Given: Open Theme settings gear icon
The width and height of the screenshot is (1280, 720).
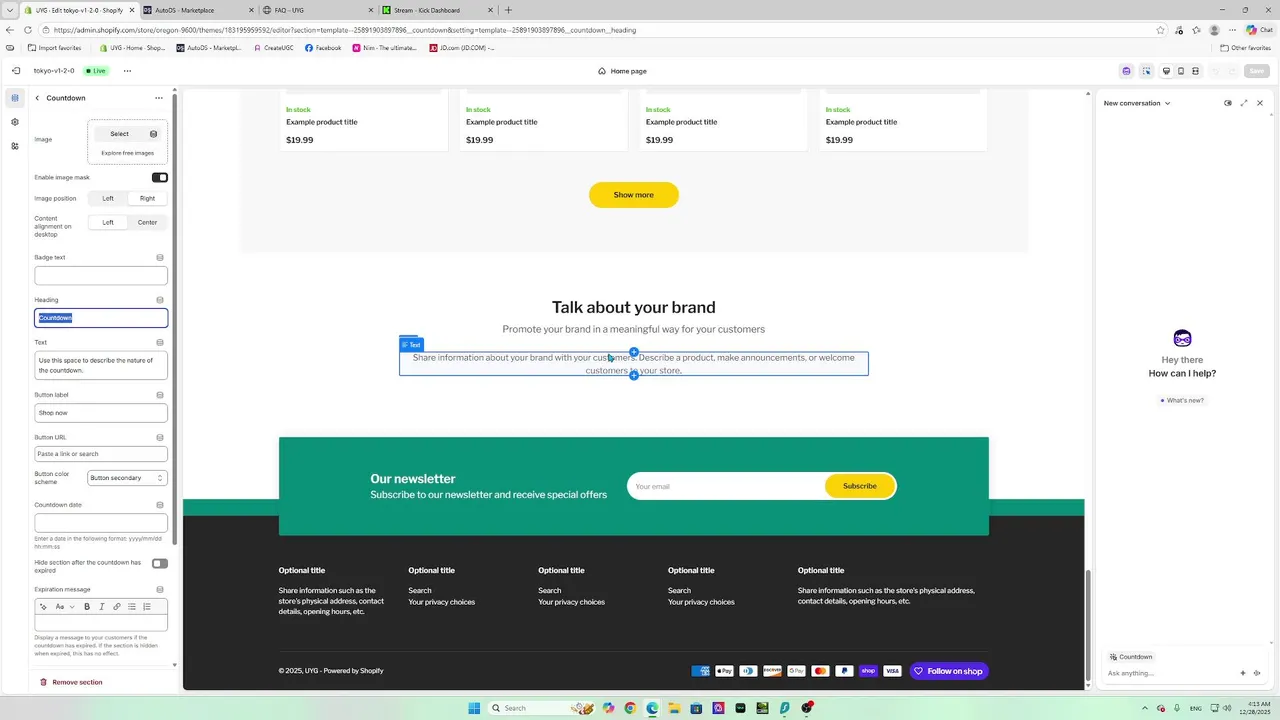Looking at the screenshot, I should [14, 122].
